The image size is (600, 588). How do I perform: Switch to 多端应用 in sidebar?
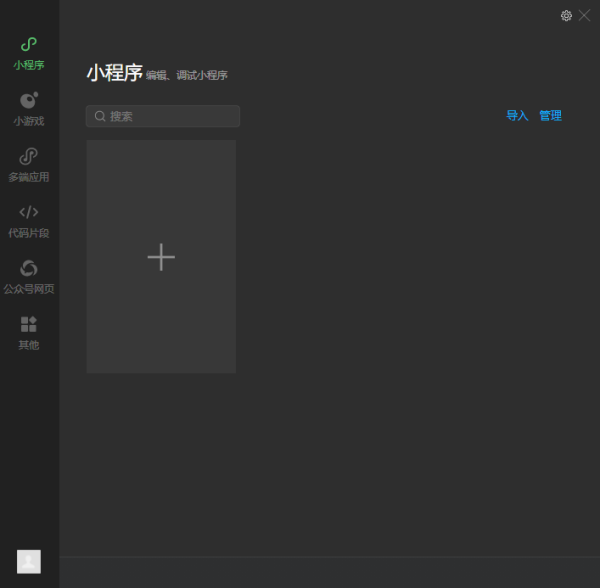point(29,165)
